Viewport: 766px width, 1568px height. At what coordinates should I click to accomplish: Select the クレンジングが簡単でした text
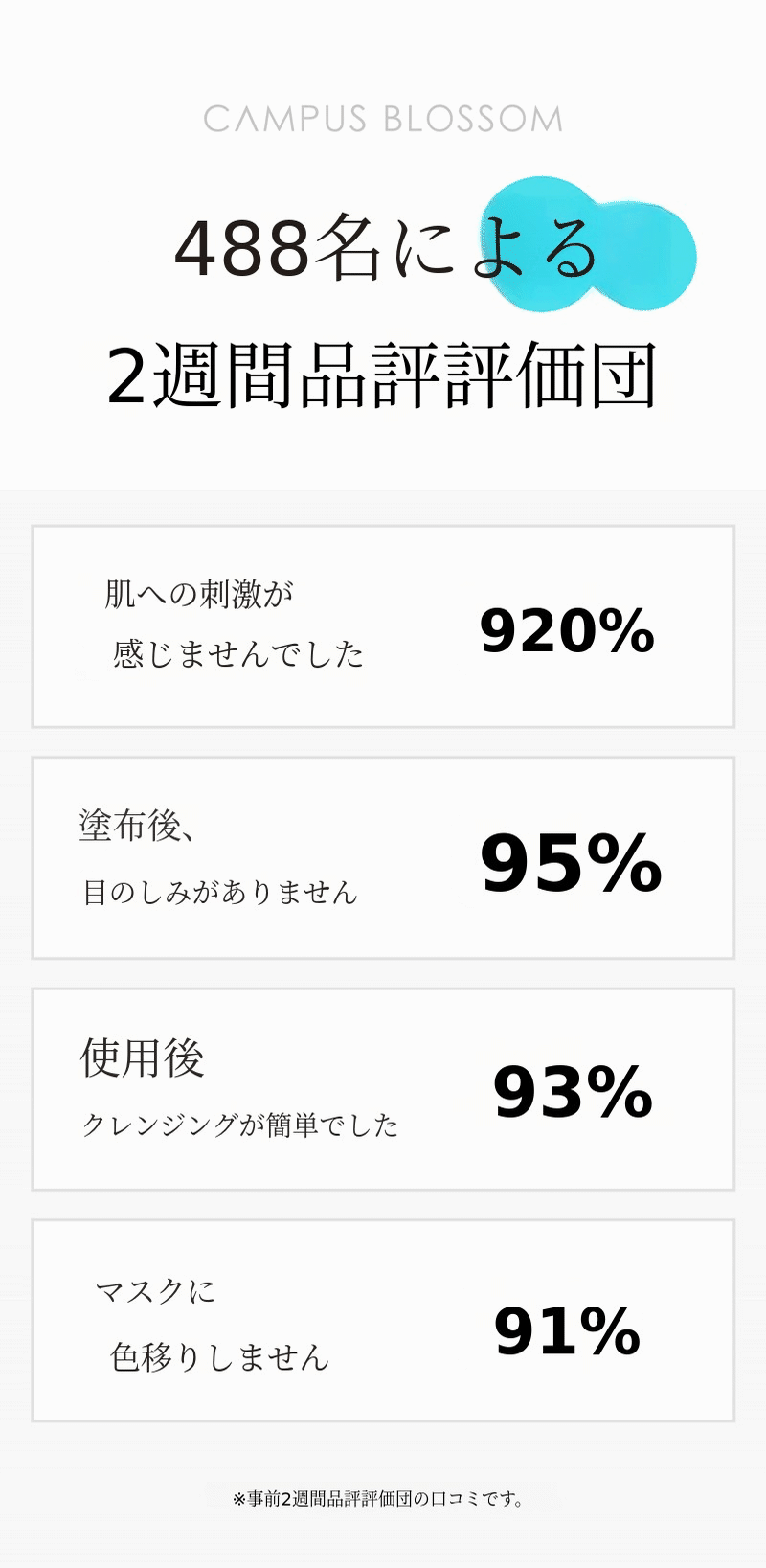click(x=240, y=1125)
